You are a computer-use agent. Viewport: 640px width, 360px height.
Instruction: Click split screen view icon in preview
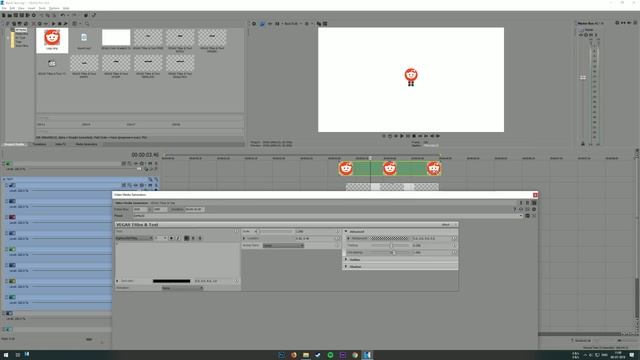[277, 24]
